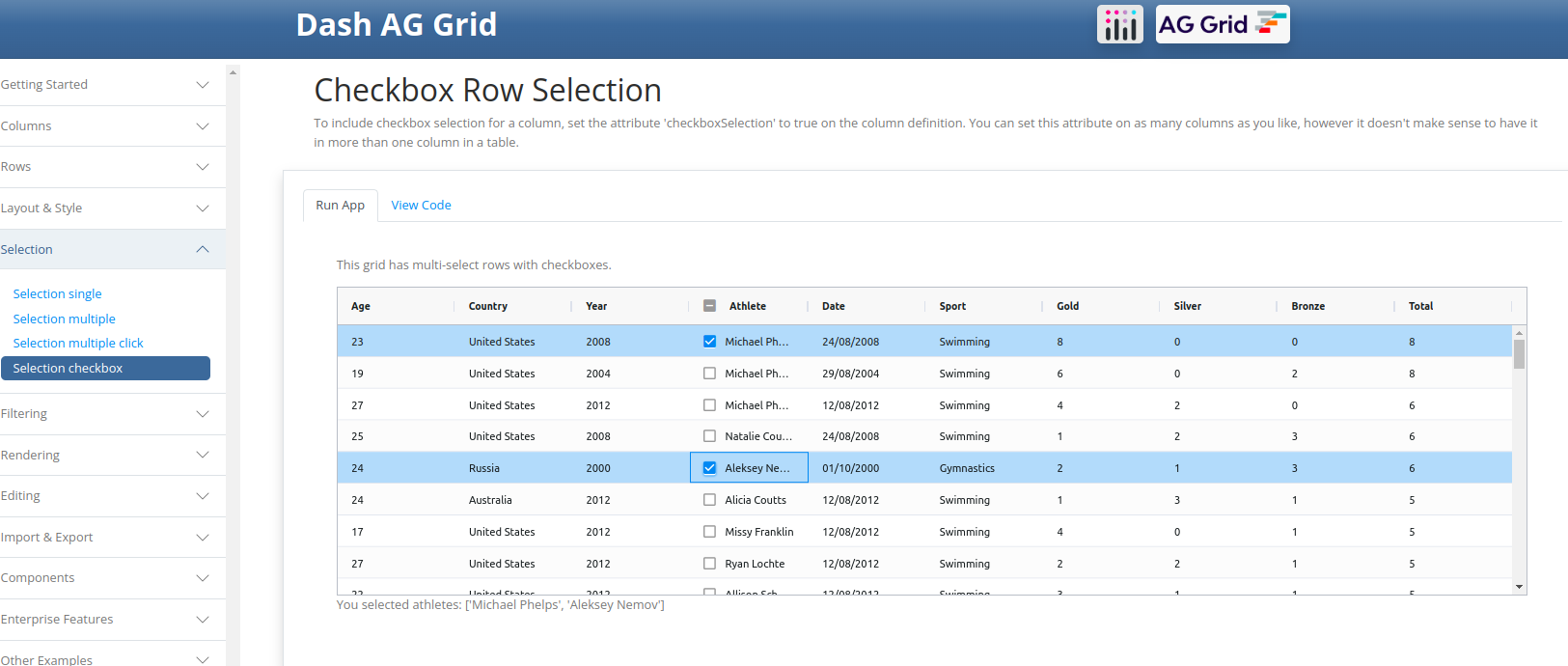The image size is (1568, 666).
Task: Expand the Import & Export section
Action: pyautogui.click(x=112, y=538)
